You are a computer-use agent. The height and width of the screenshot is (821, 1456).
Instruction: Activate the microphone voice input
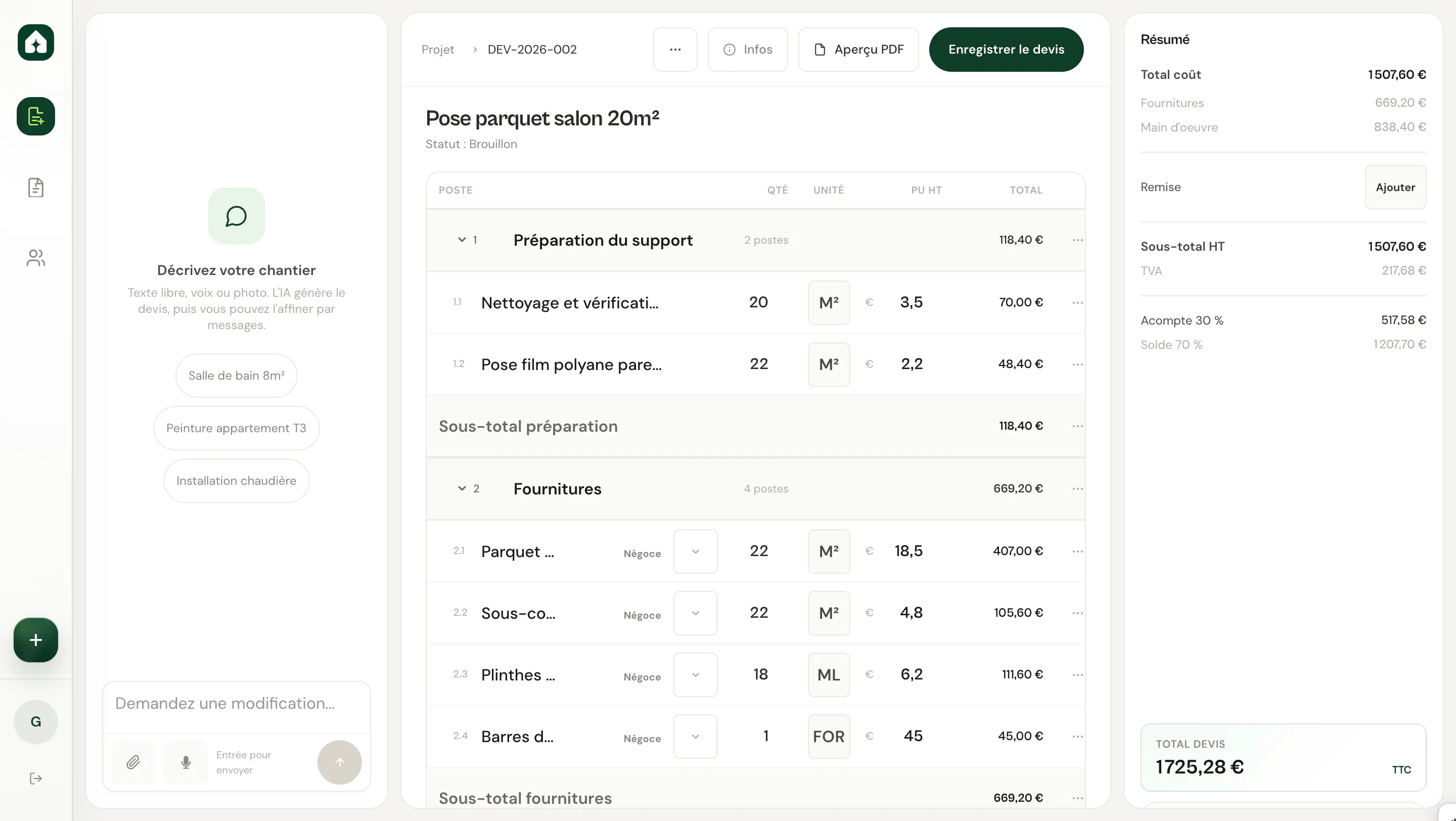[186, 762]
